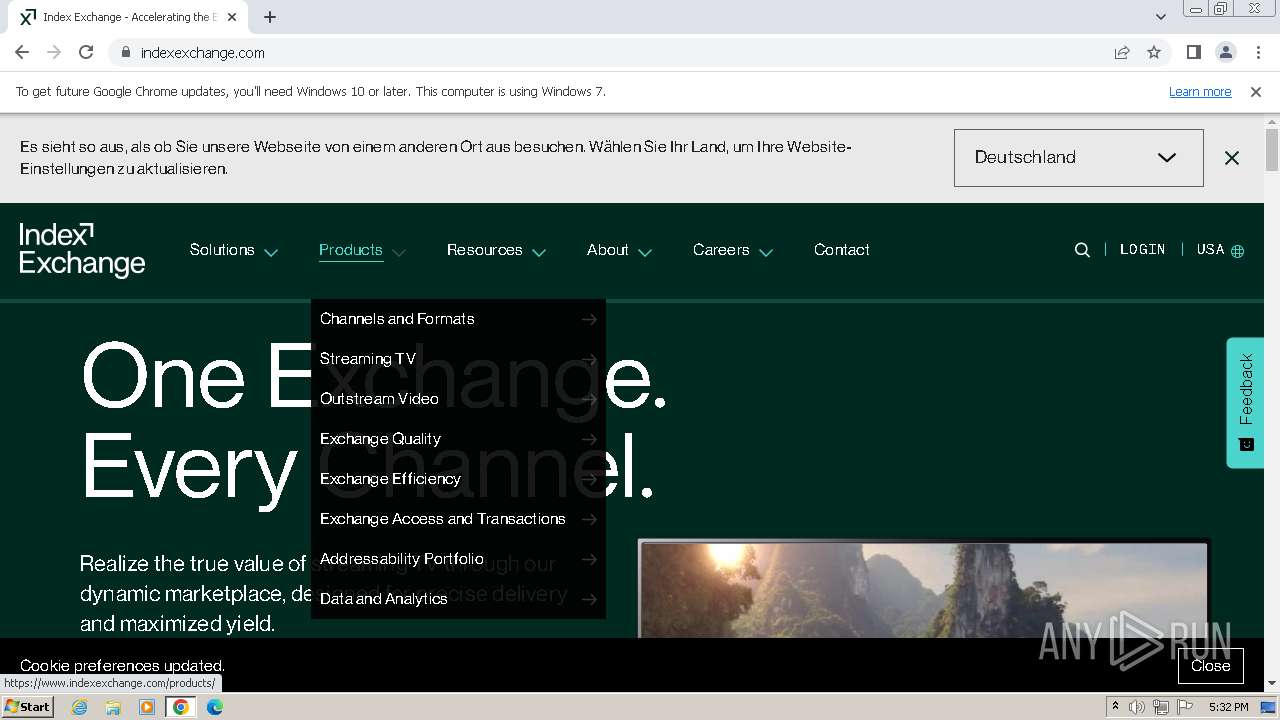Expand the Solutions chevron arrow
The height and width of the screenshot is (720, 1280).
[271, 252]
